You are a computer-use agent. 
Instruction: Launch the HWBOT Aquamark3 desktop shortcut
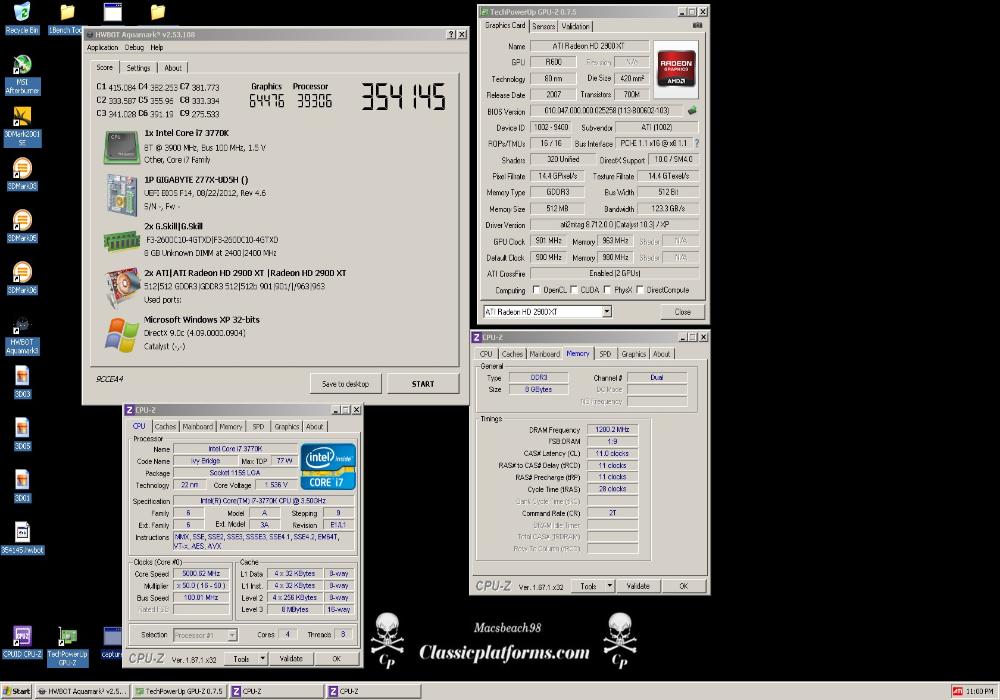pos(22,335)
